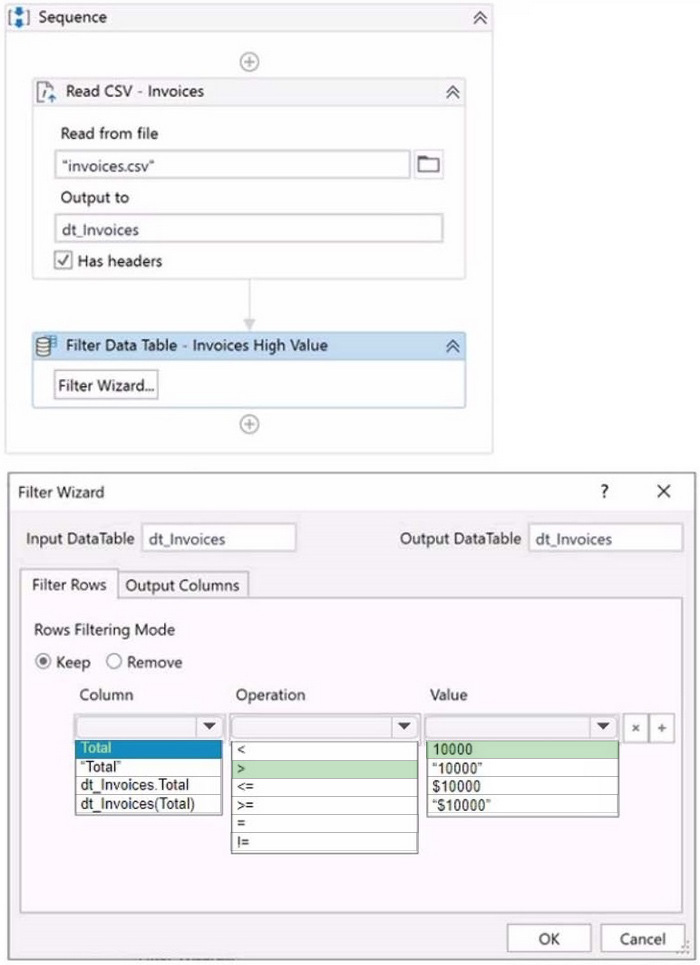Switch to the Output Columns tab
700x965 pixels.
coord(182,585)
